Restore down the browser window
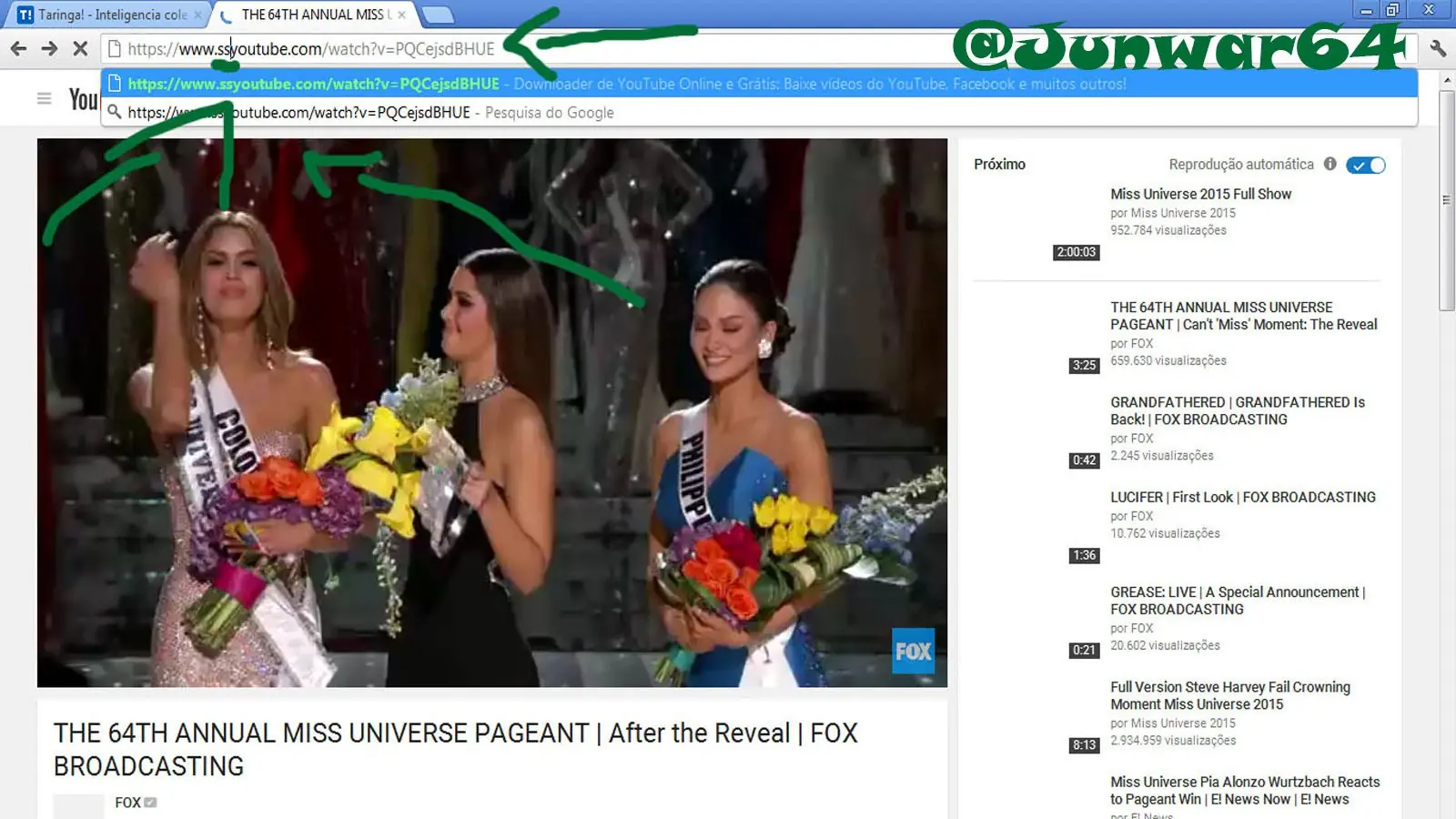Image resolution: width=1456 pixels, height=819 pixels. (x=1392, y=10)
